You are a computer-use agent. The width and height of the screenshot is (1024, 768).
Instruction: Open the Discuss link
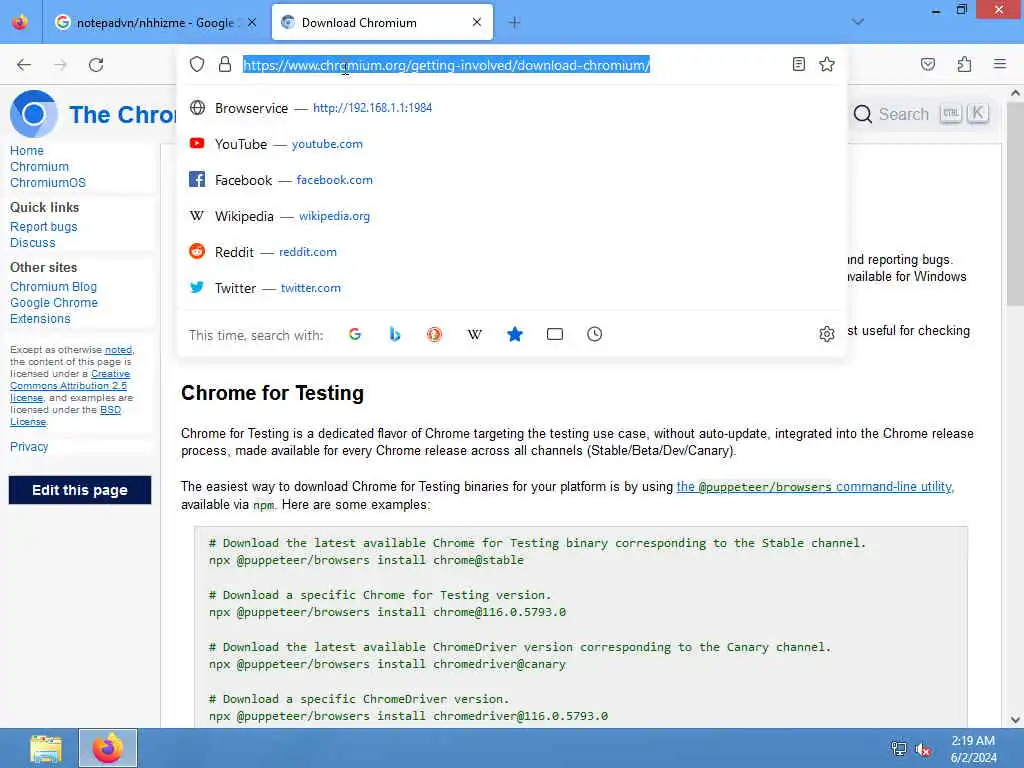click(x=33, y=243)
